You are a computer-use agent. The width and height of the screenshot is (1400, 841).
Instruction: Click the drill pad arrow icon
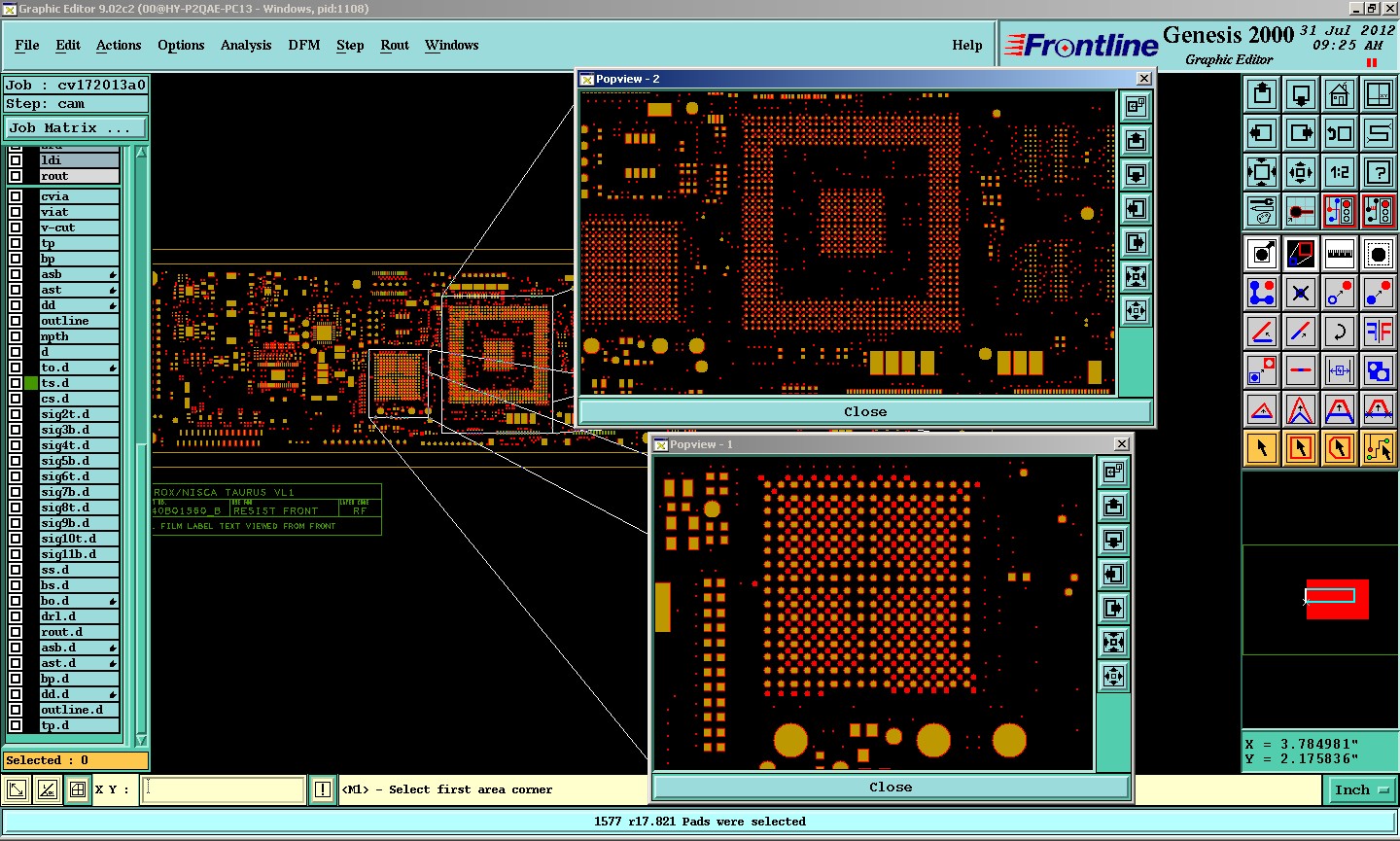[1262, 254]
